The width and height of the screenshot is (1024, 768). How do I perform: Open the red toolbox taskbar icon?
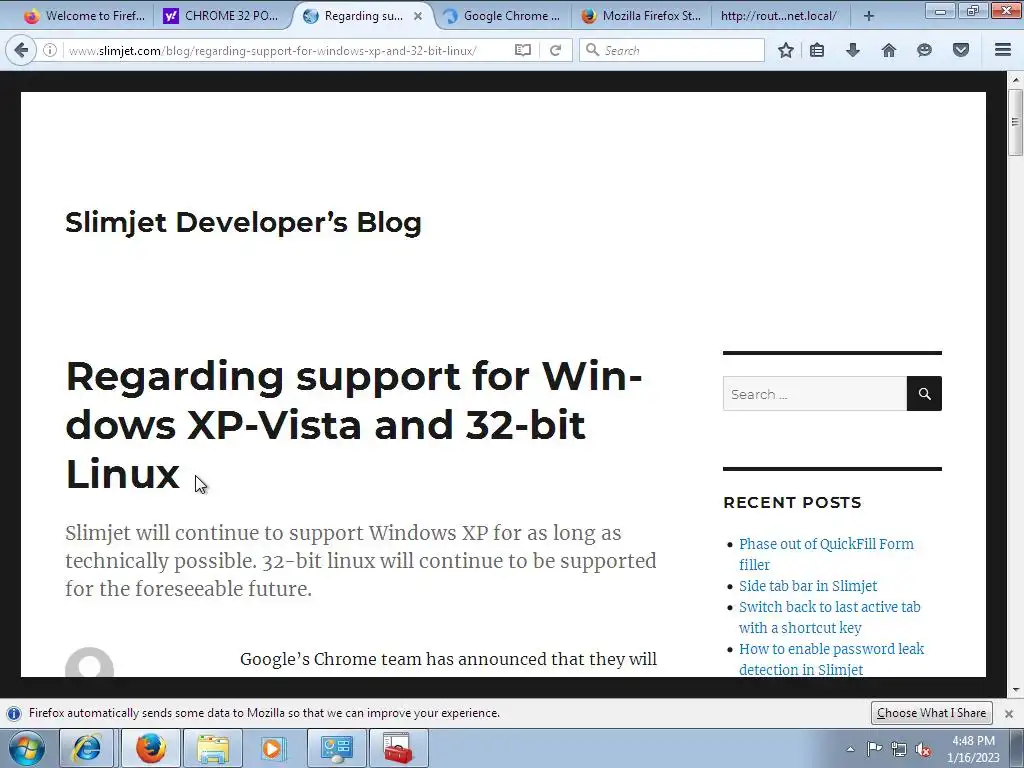coord(398,748)
